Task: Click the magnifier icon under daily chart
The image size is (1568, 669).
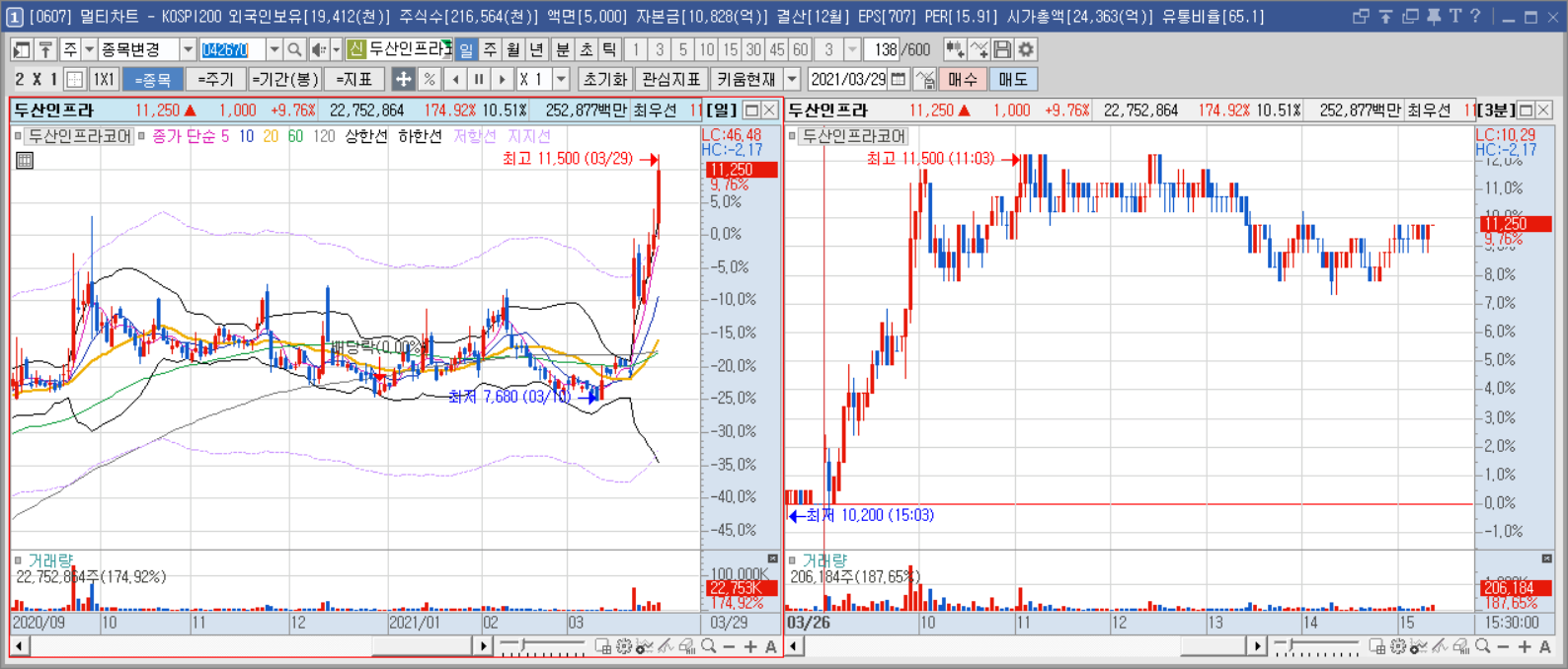Action: [708, 647]
